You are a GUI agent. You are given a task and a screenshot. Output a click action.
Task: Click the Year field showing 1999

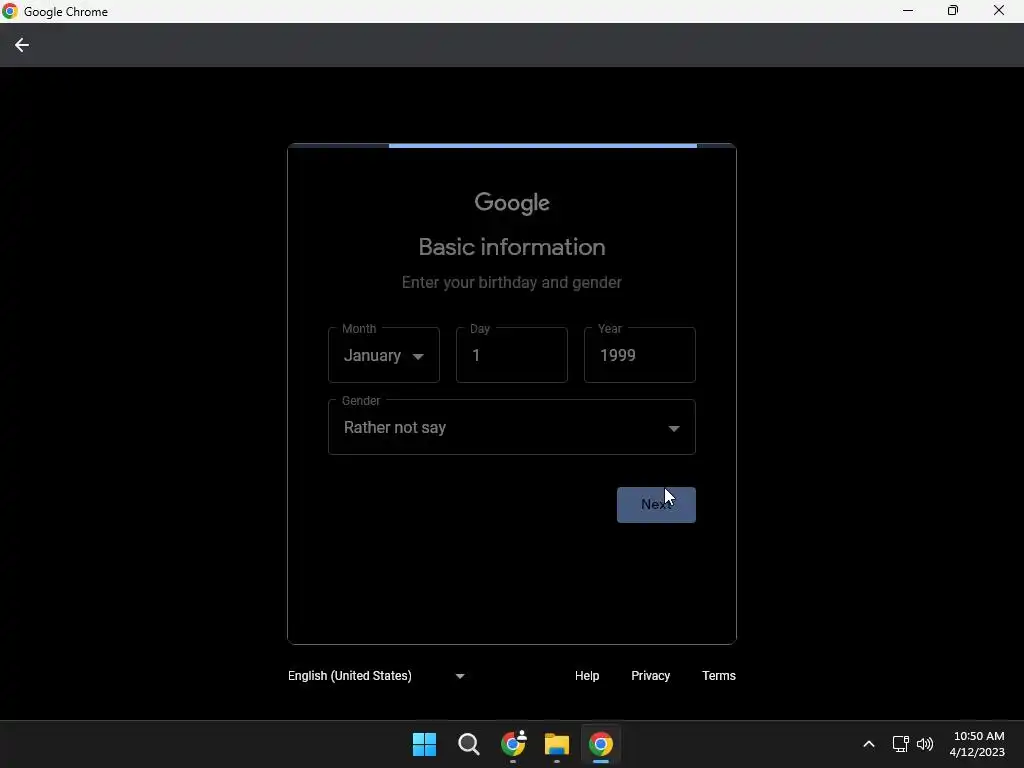click(639, 355)
